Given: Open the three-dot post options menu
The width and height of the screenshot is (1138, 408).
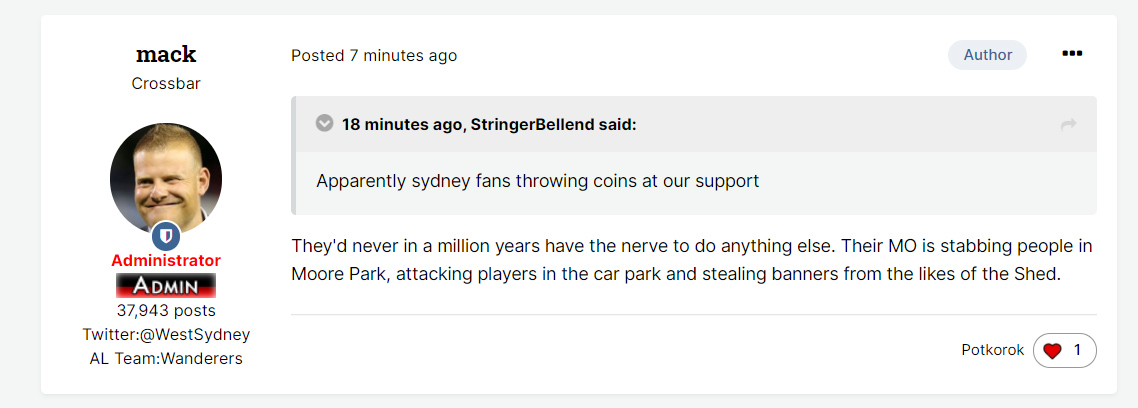Looking at the screenshot, I should coord(1071,54).
